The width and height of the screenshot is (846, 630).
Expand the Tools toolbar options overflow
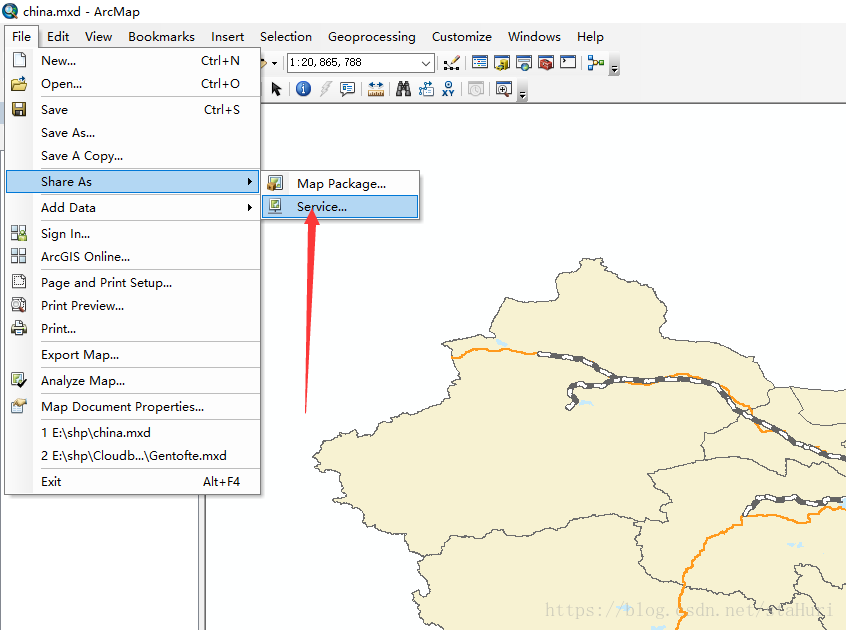pyautogui.click(x=522, y=93)
